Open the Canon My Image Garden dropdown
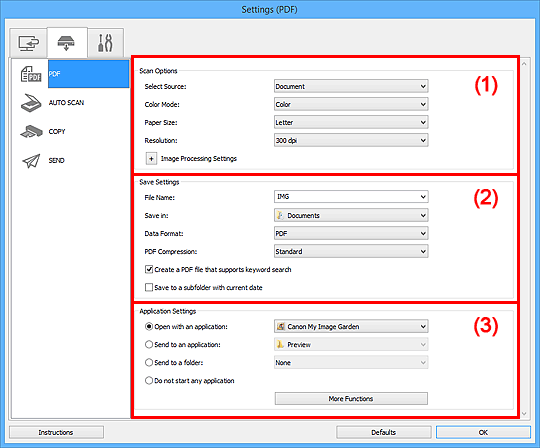 point(351,326)
